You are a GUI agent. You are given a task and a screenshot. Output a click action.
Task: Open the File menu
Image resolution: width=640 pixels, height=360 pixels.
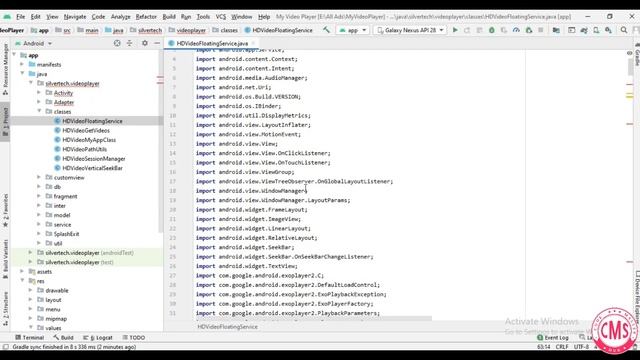click(x=20, y=17)
